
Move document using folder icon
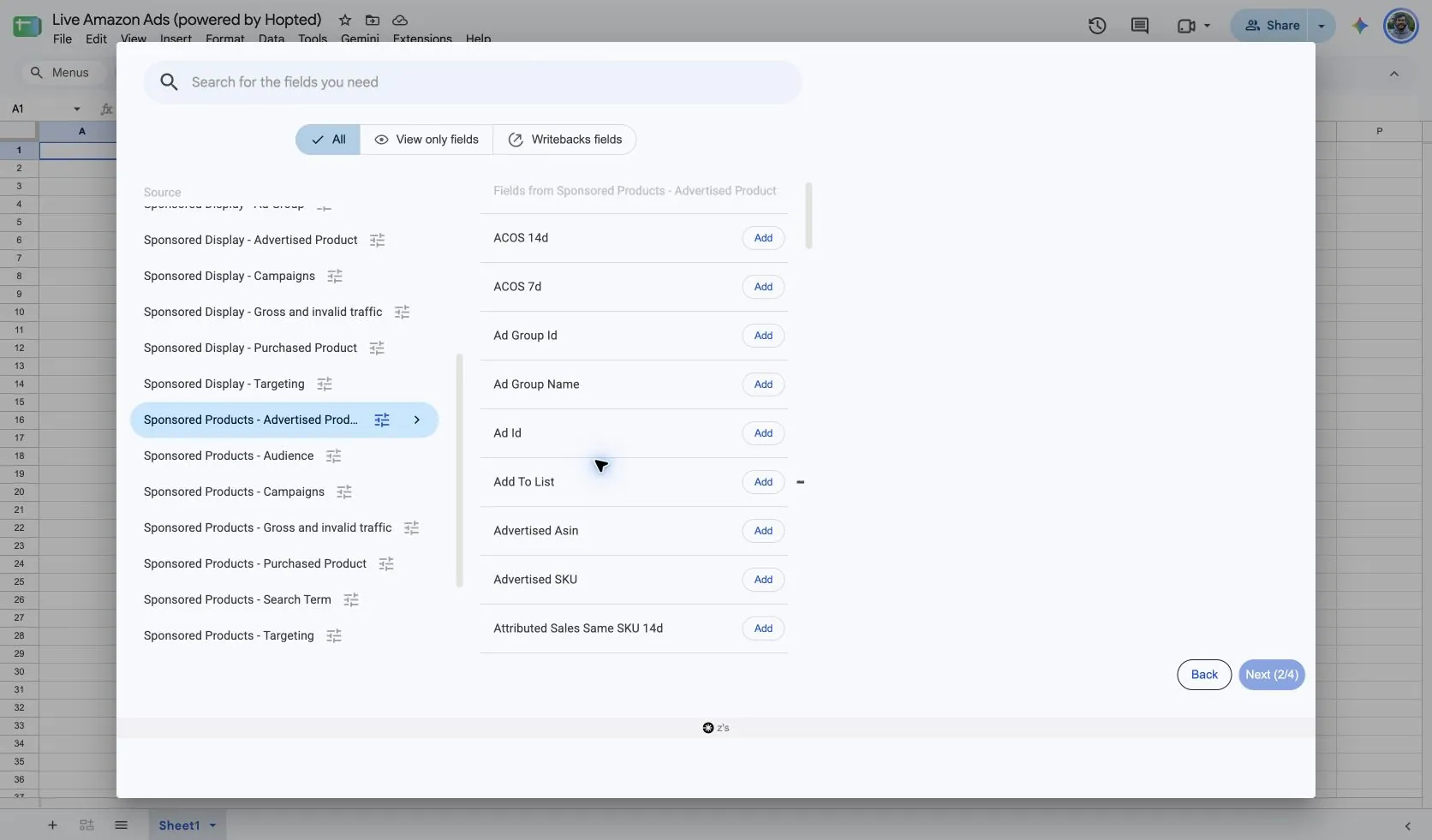[372, 20]
